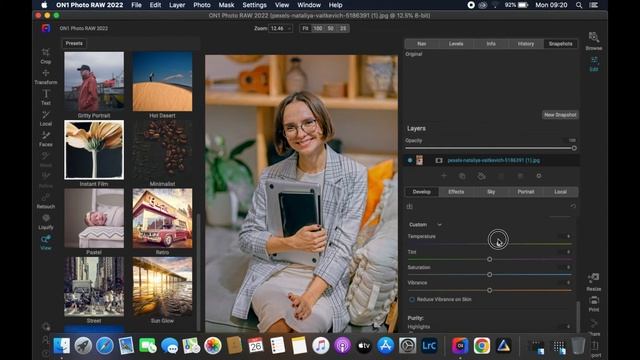Switch to the History tab
Screen dimensions: 640x360
[526, 44]
